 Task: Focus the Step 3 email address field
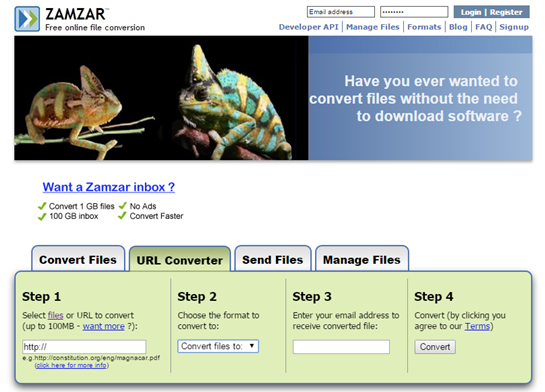pos(341,347)
